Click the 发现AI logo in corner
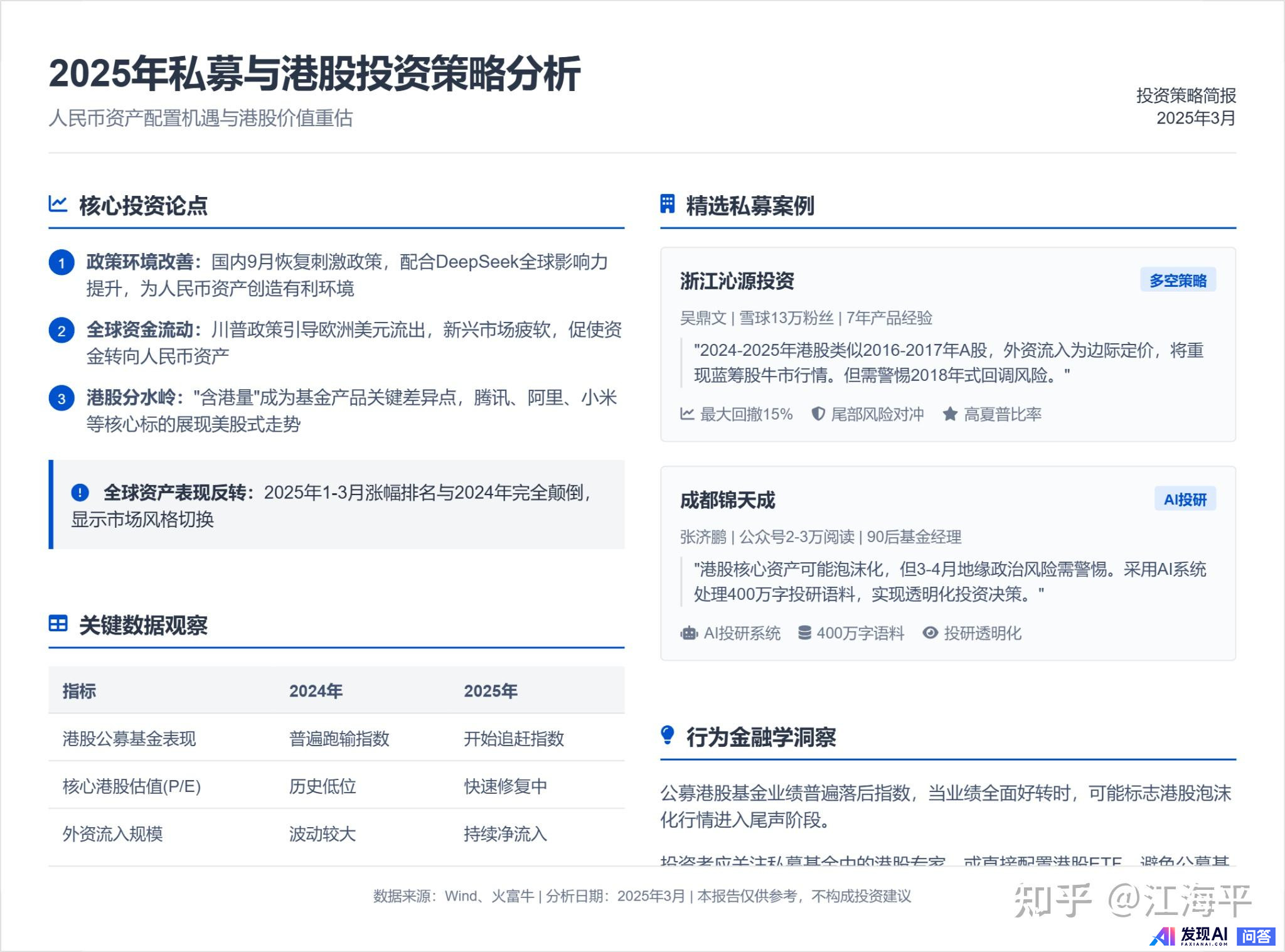Image resolution: width=1285 pixels, height=952 pixels. pyautogui.click(x=1189, y=936)
